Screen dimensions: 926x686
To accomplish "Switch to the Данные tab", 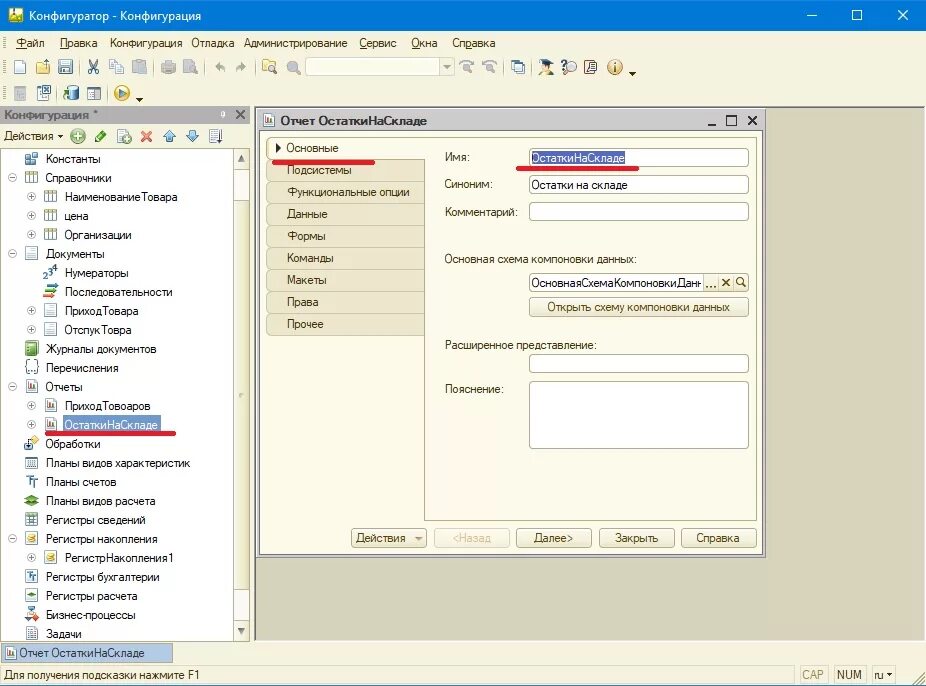I will point(345,214).
